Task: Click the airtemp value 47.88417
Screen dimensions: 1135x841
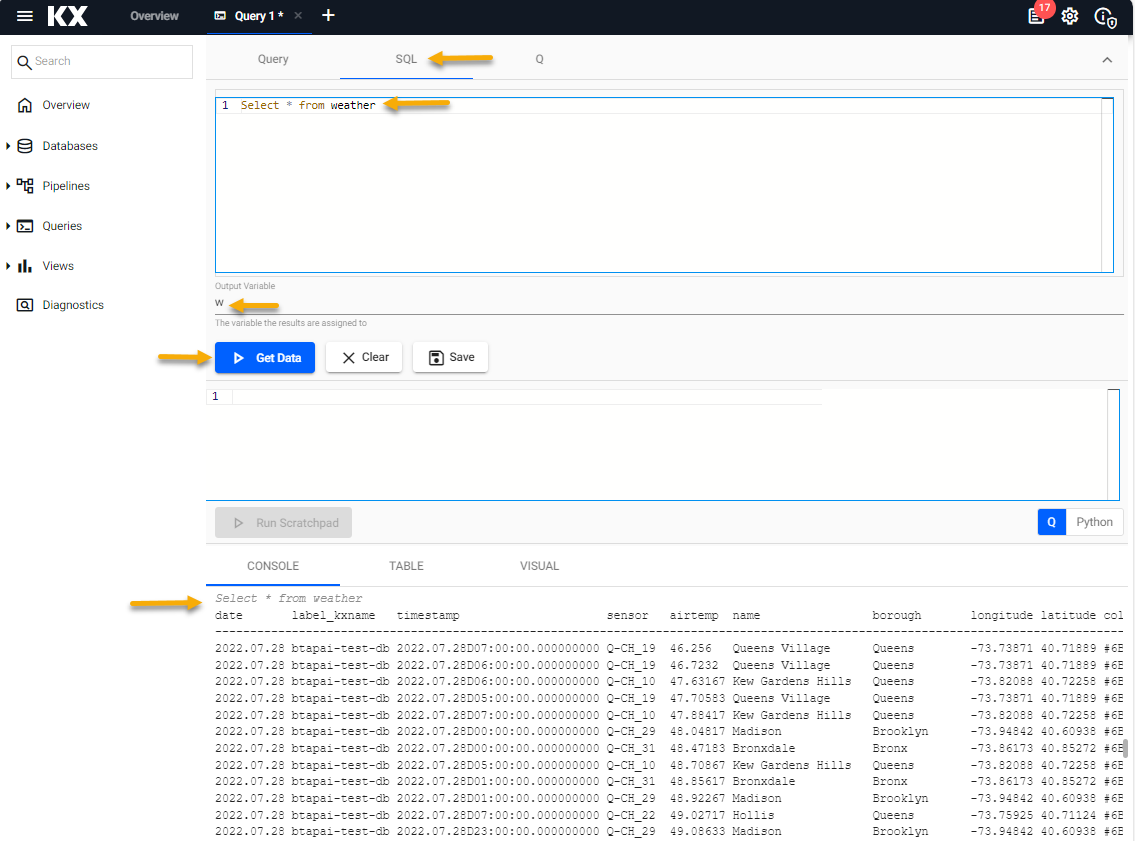Action: click(x=697, y=715)
